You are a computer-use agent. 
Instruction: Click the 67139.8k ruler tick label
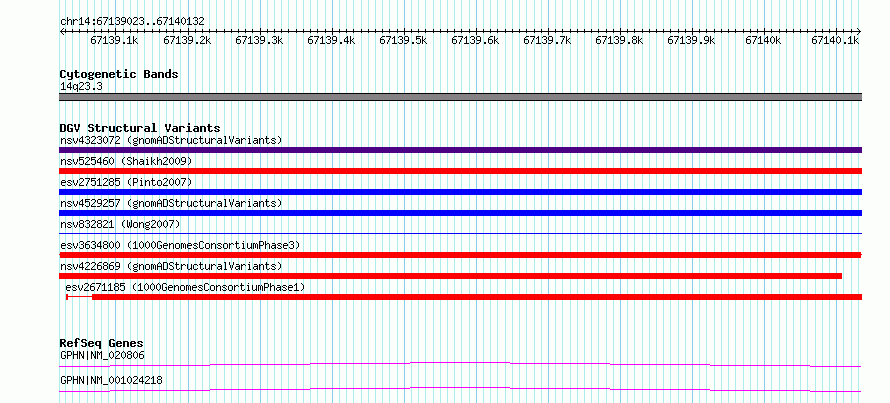(619, 40)
